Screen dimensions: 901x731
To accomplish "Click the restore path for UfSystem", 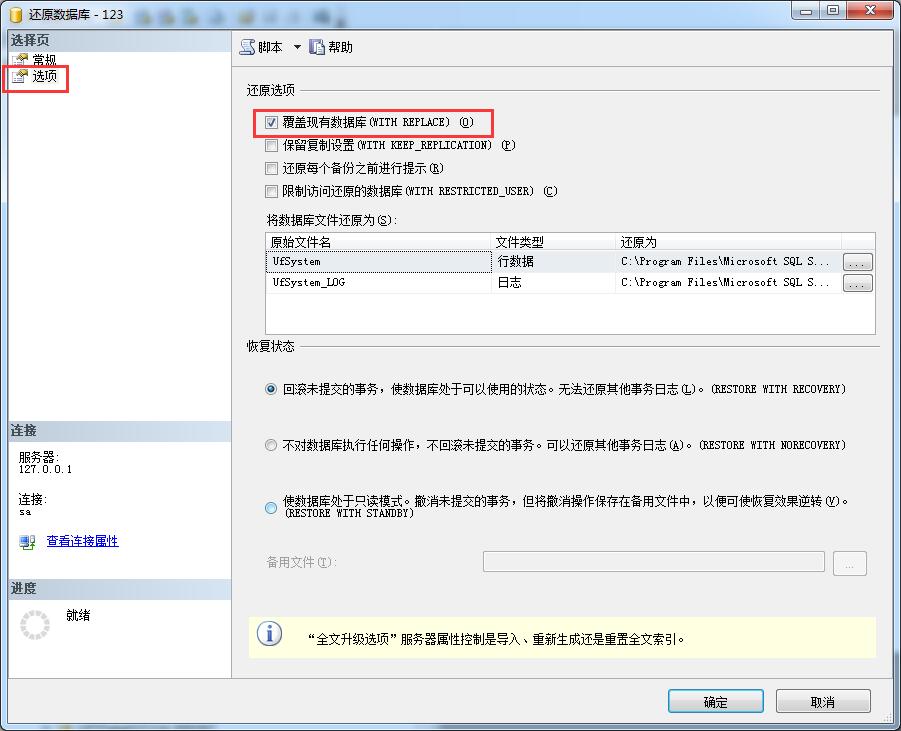I will click(728, 261).
